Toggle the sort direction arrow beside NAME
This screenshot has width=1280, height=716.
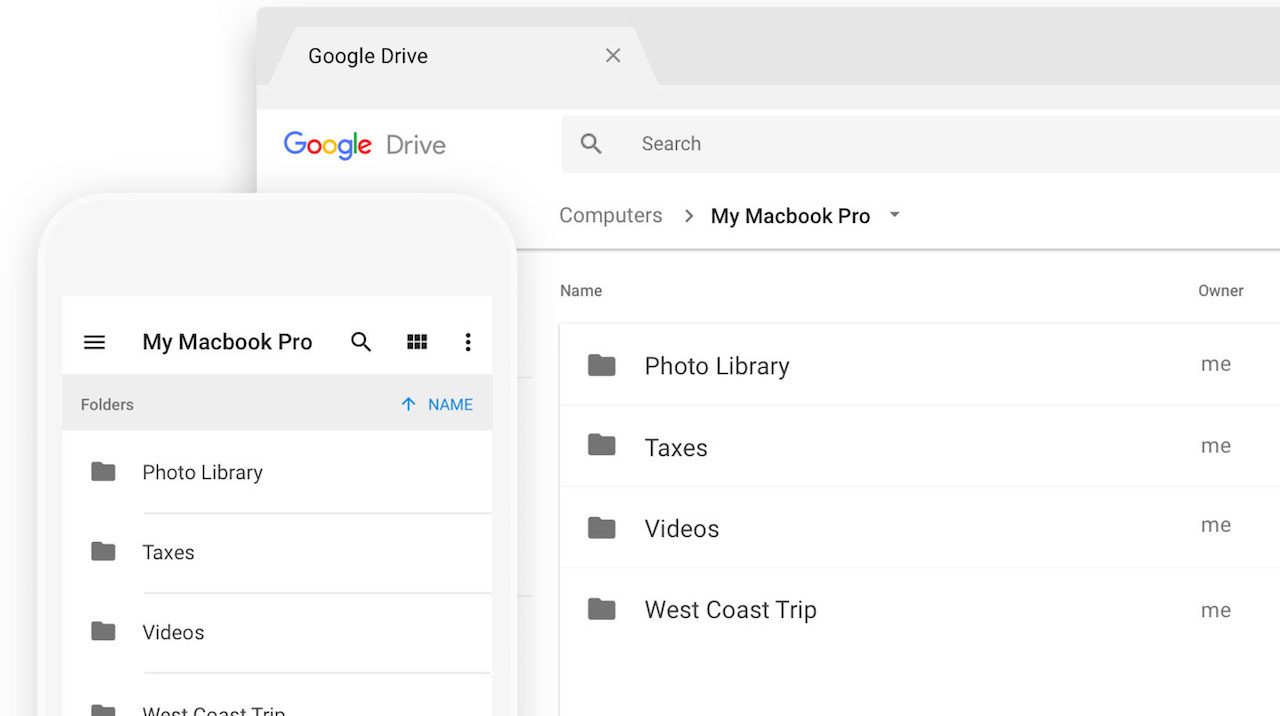408,404
